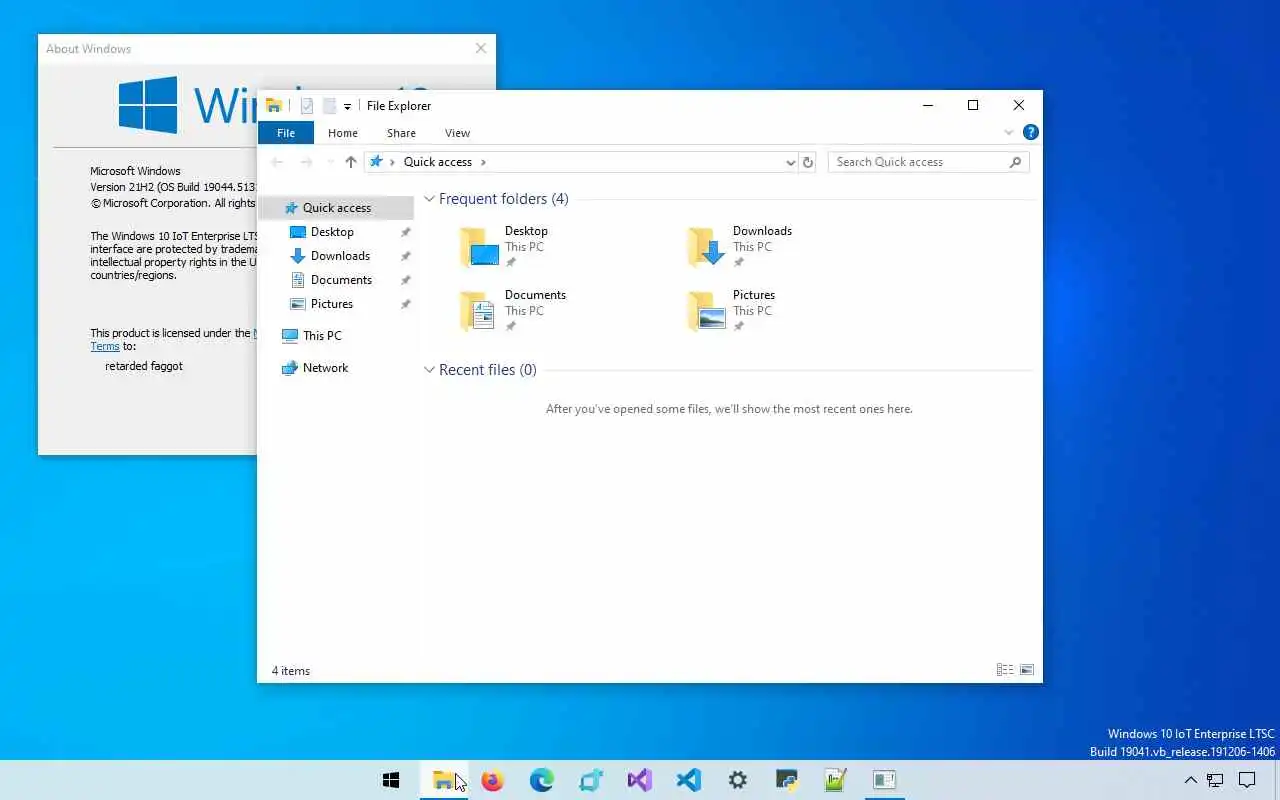Open the Recent locations dropdown next to Forward
The image size is (1280, 800).
(x=330, y=162)
